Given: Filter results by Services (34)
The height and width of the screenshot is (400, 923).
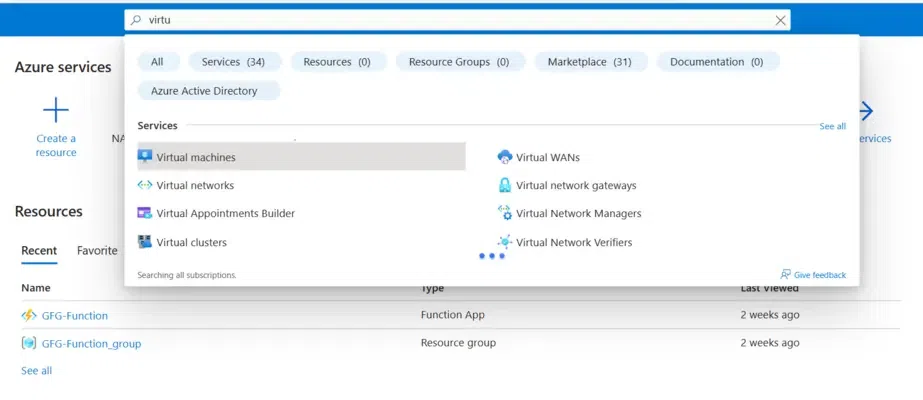Looking at the screenshot, I should pyautogui.click(x=233, y=62).
